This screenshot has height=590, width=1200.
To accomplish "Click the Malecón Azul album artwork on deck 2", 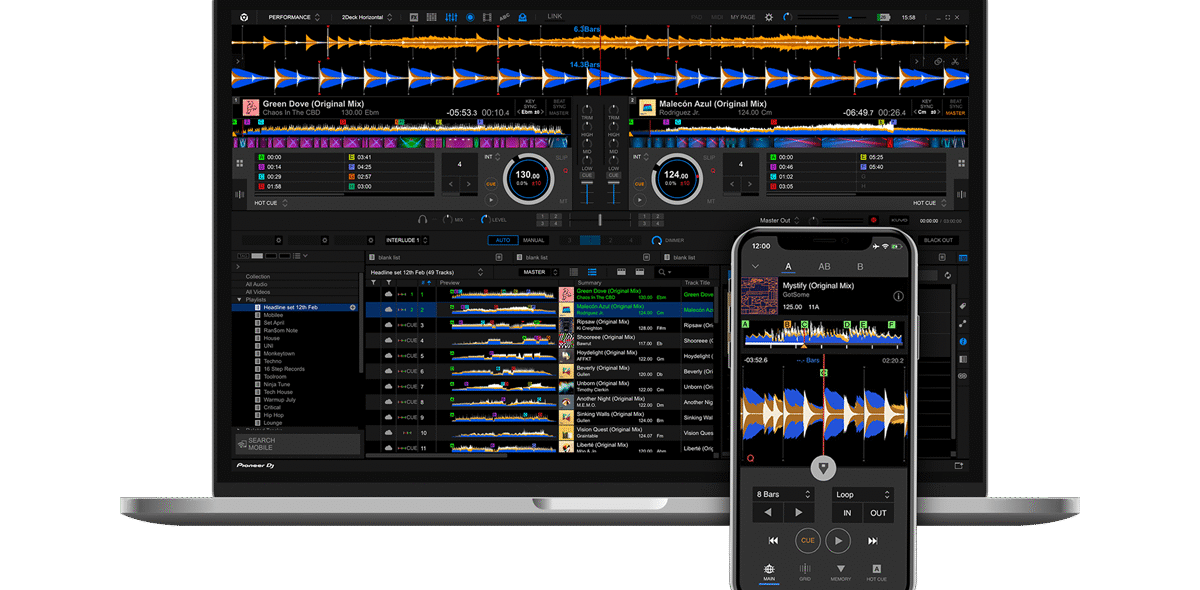I will pyautogui.click(x=648, y=107).
